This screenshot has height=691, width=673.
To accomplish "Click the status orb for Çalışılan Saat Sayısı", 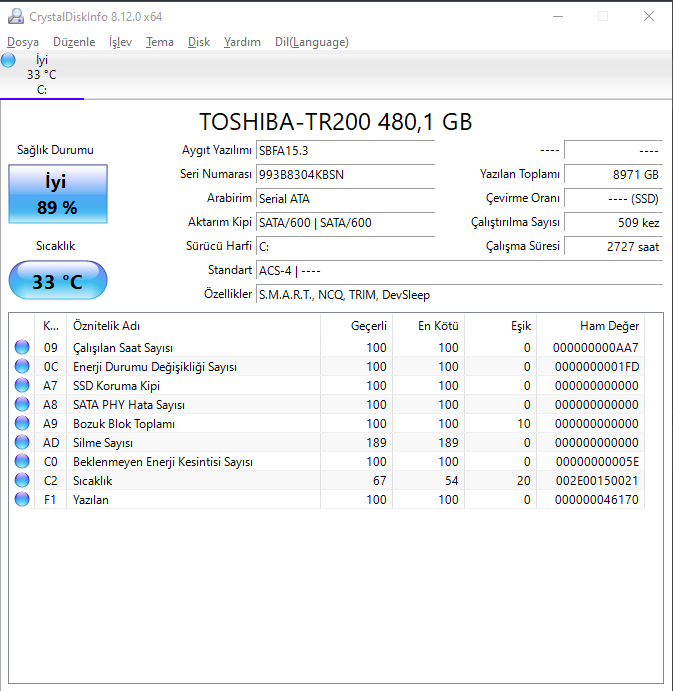I will pos(22,348).
